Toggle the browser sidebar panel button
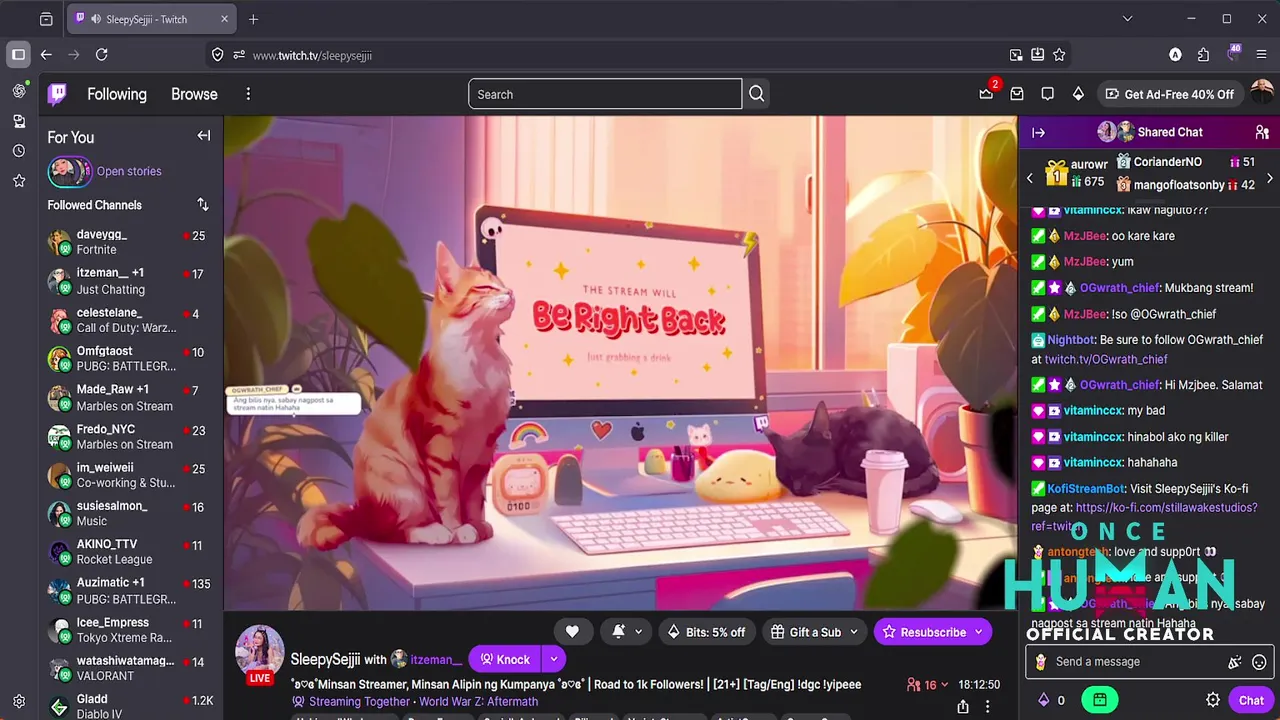This screenshot has height=720, width=1280. point(19,55)
